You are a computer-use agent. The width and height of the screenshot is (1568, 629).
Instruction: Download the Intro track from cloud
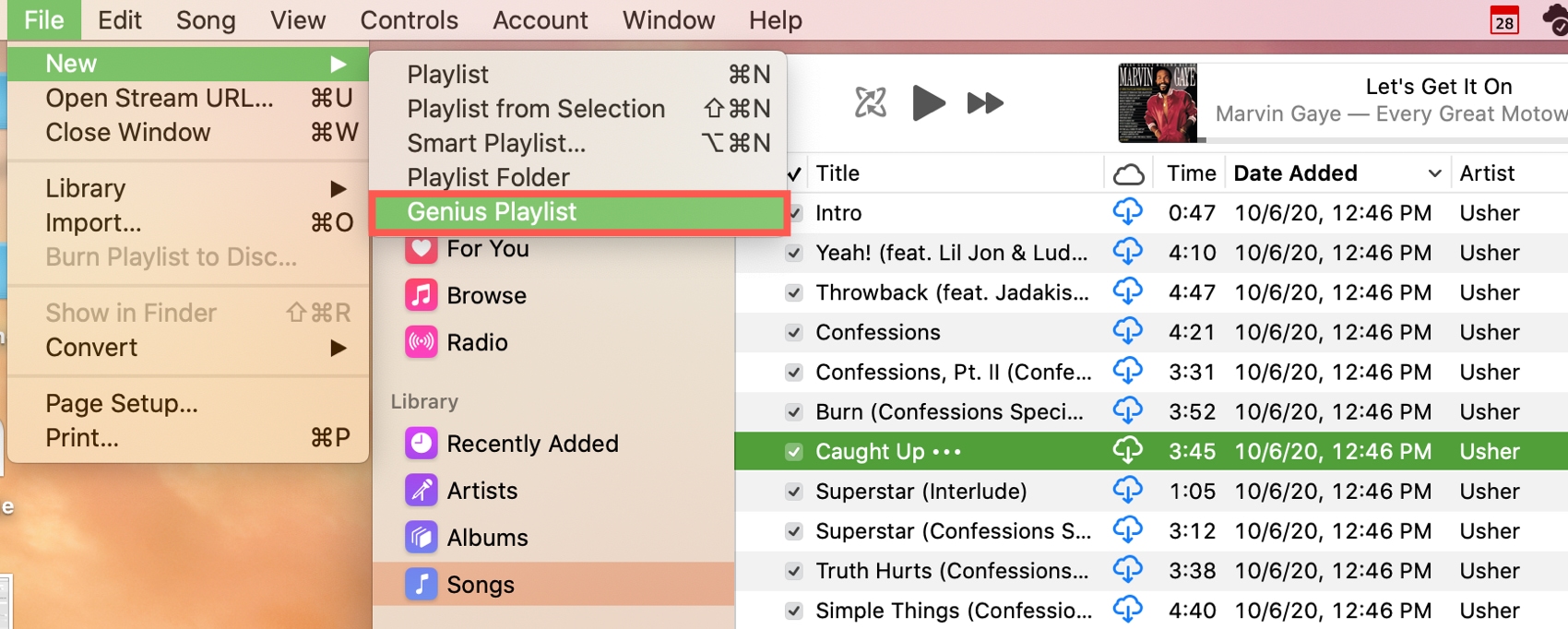pos(1127,212)
